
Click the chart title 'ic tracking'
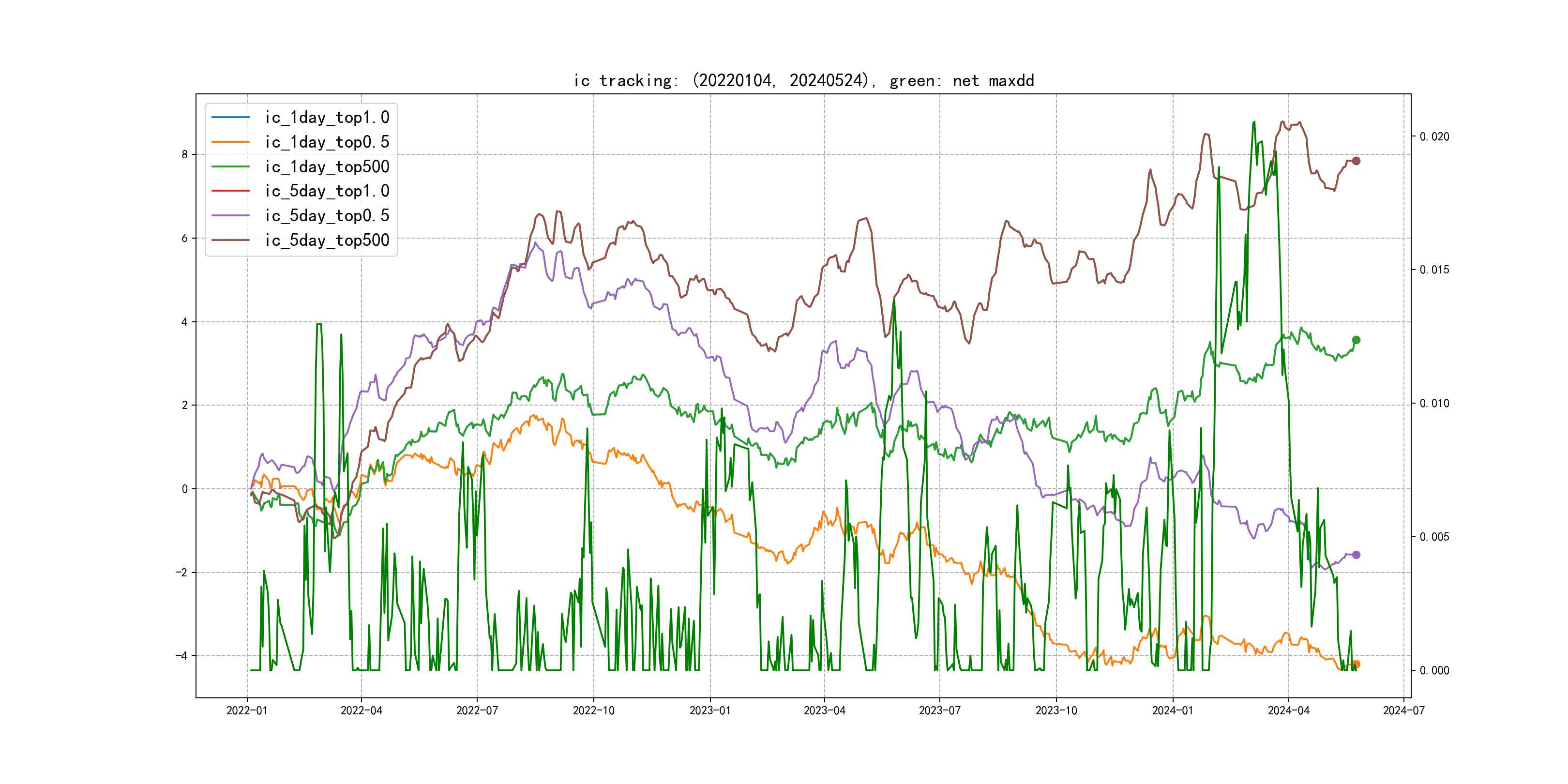tap(803, 80)
